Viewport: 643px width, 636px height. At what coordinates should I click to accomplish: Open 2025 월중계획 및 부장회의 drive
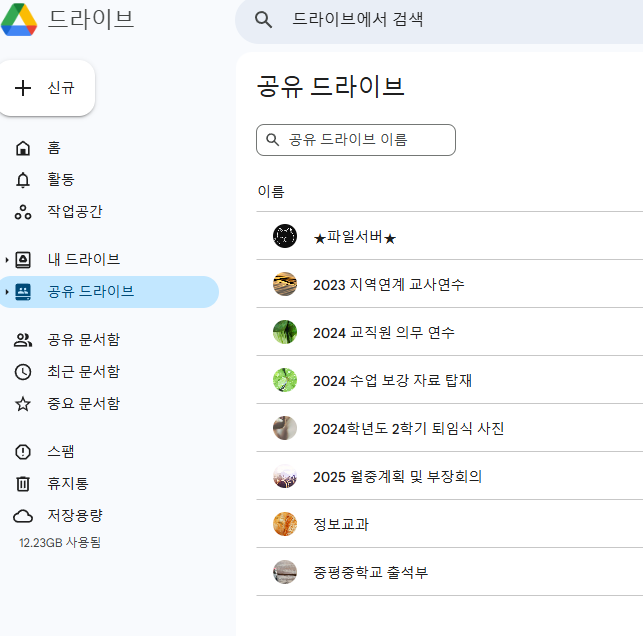[x=449, y=476]
